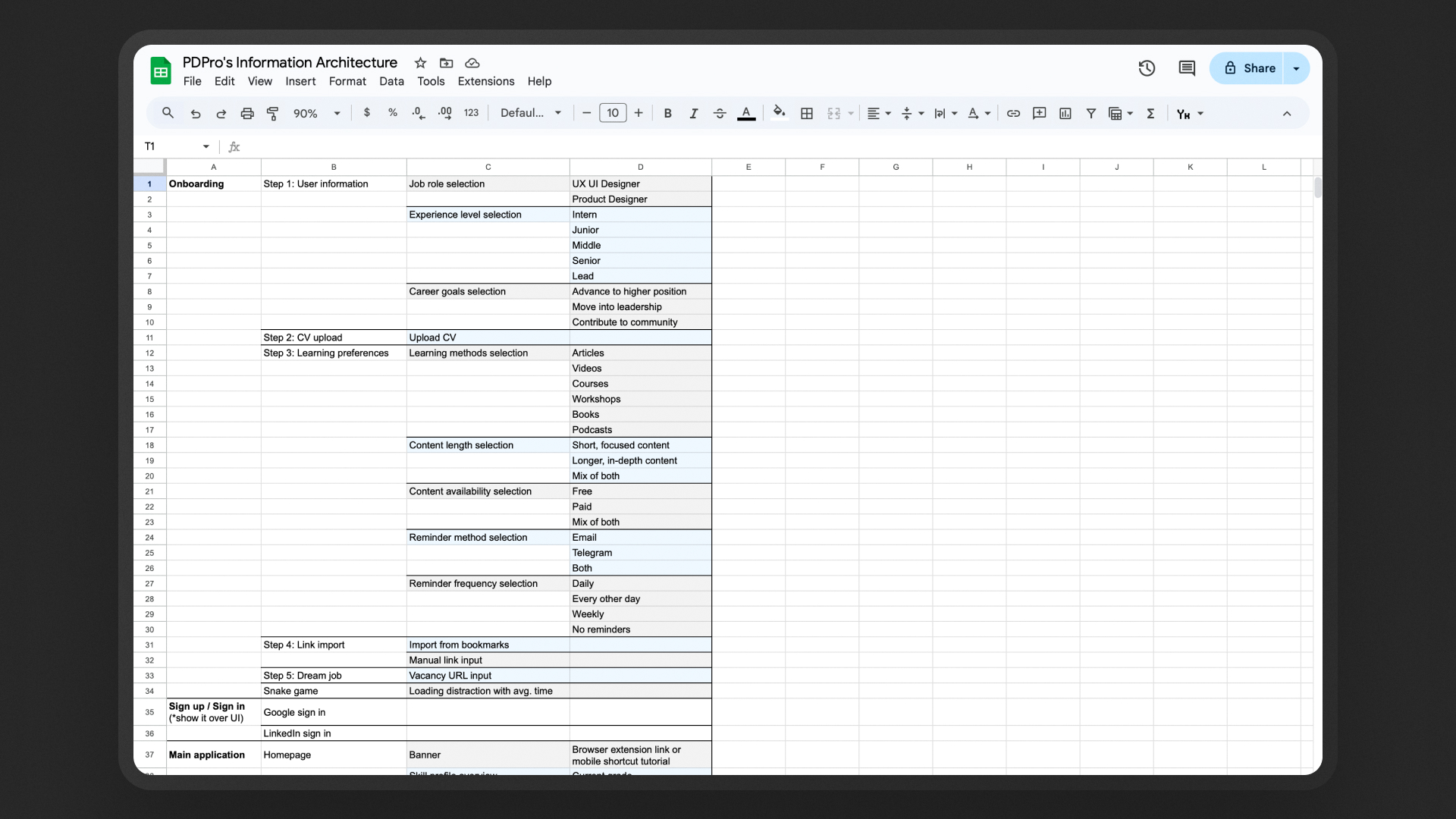Click the Borders icon

point(807,114)
